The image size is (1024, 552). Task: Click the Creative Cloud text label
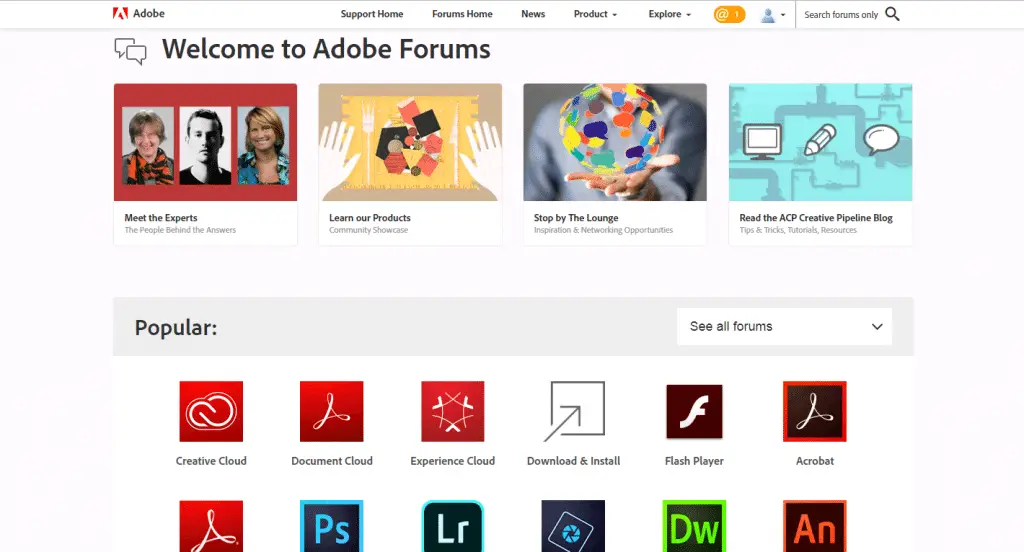211,461
